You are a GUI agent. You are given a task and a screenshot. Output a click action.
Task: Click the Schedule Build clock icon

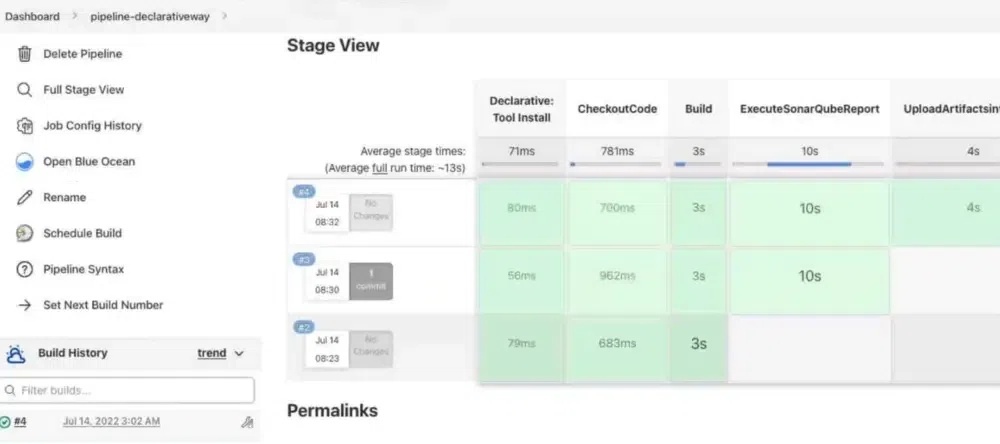pyautogui.click(x=25, y=234)
